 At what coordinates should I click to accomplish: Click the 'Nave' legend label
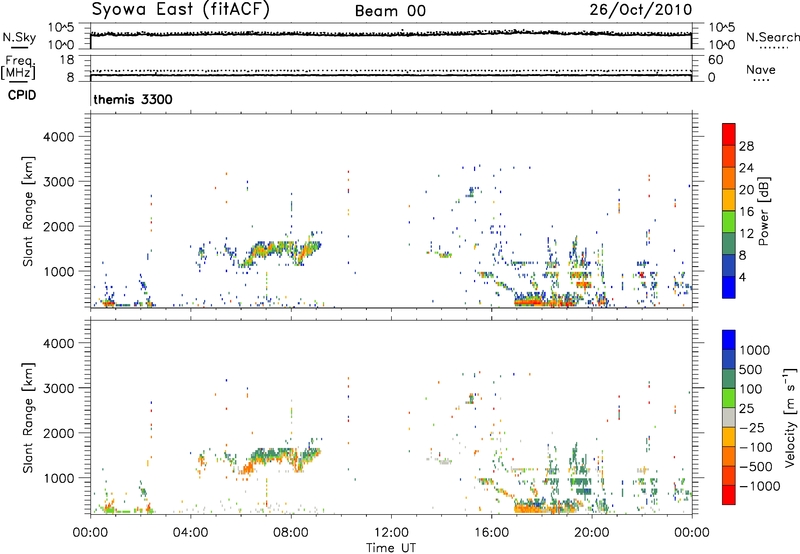pyautogui.click(x=761, y=70)
